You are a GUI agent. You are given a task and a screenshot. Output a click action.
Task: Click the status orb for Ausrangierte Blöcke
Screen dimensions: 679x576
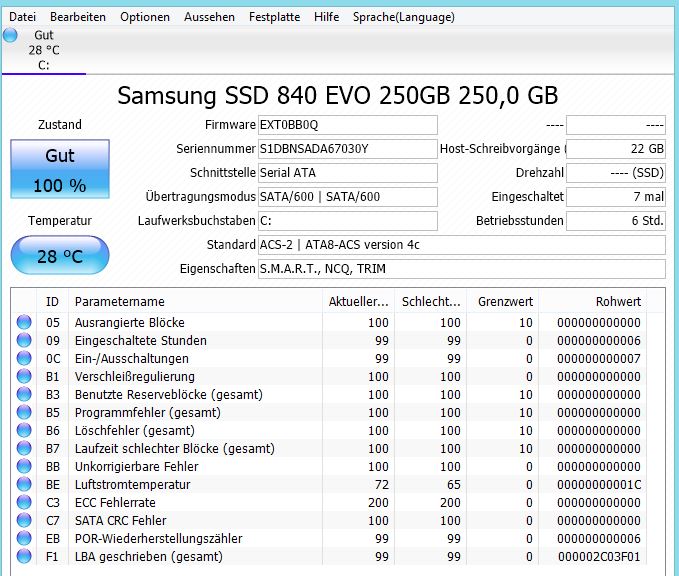(24, 322)
